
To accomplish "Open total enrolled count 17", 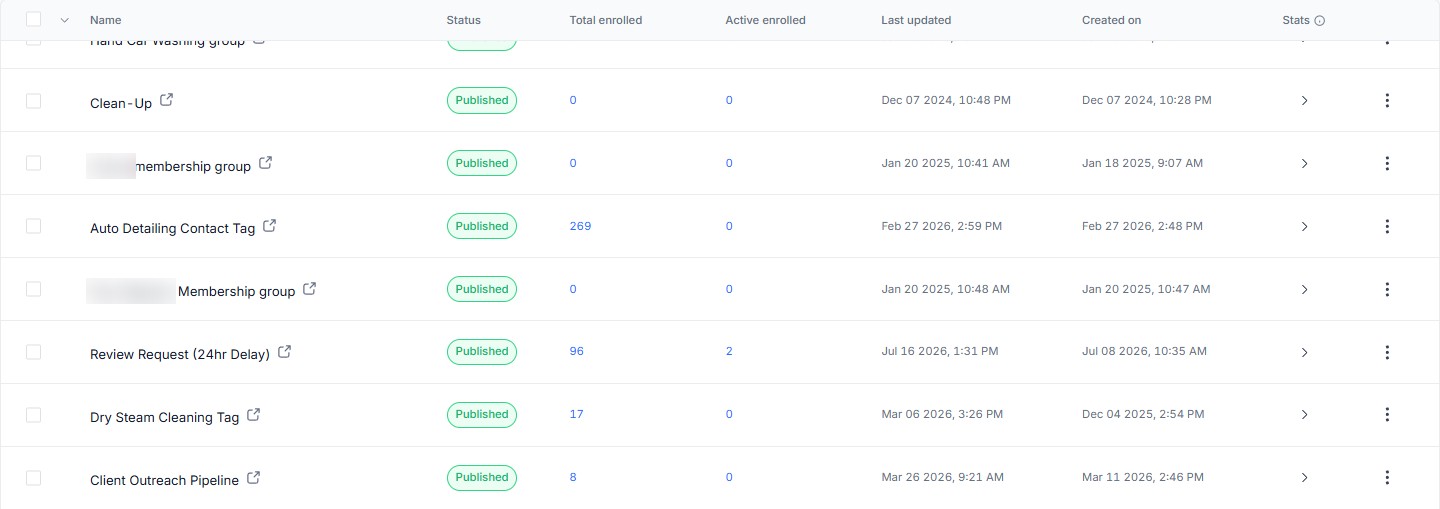I will 576,414.
